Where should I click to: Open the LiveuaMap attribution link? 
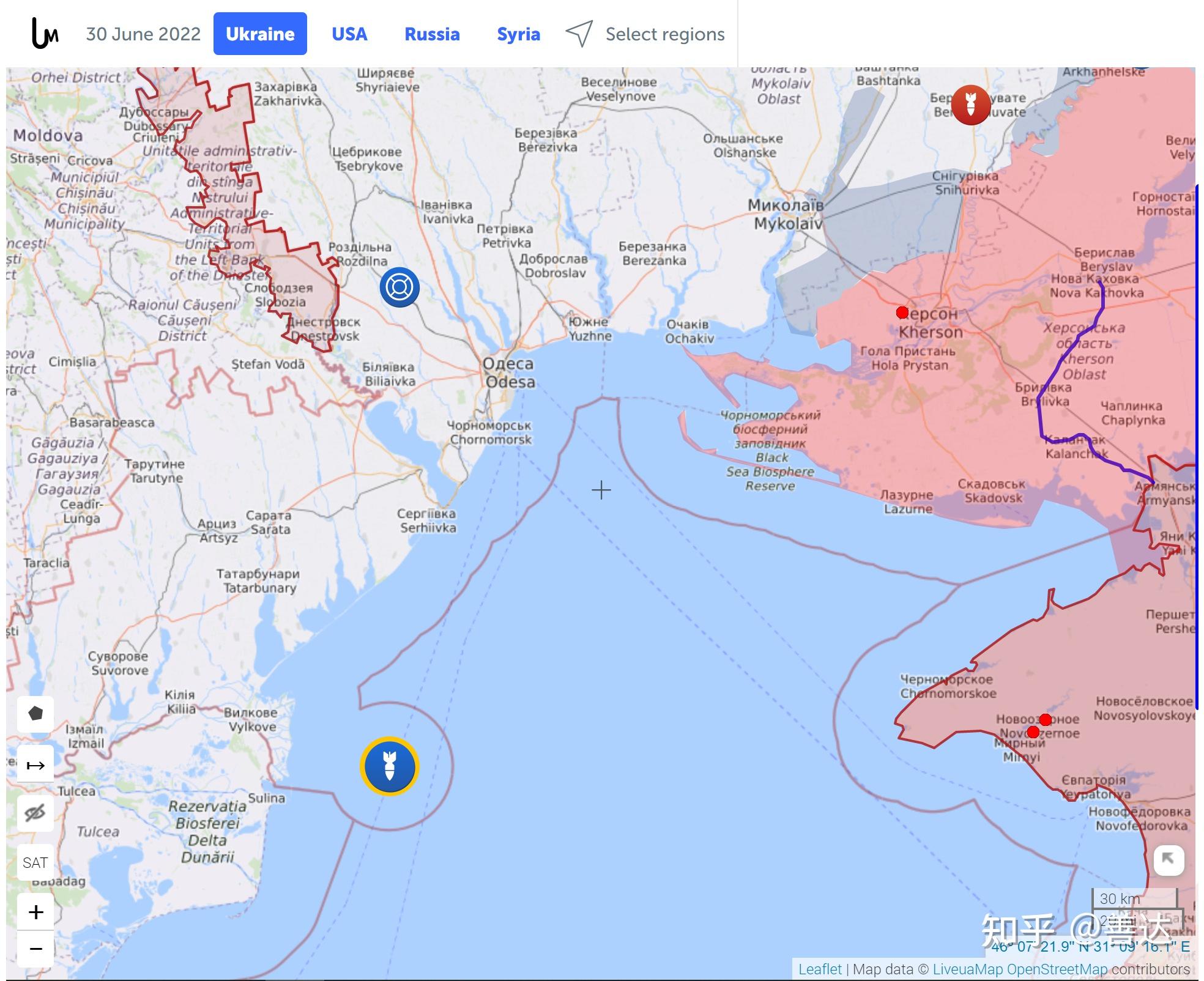(968, 969)
